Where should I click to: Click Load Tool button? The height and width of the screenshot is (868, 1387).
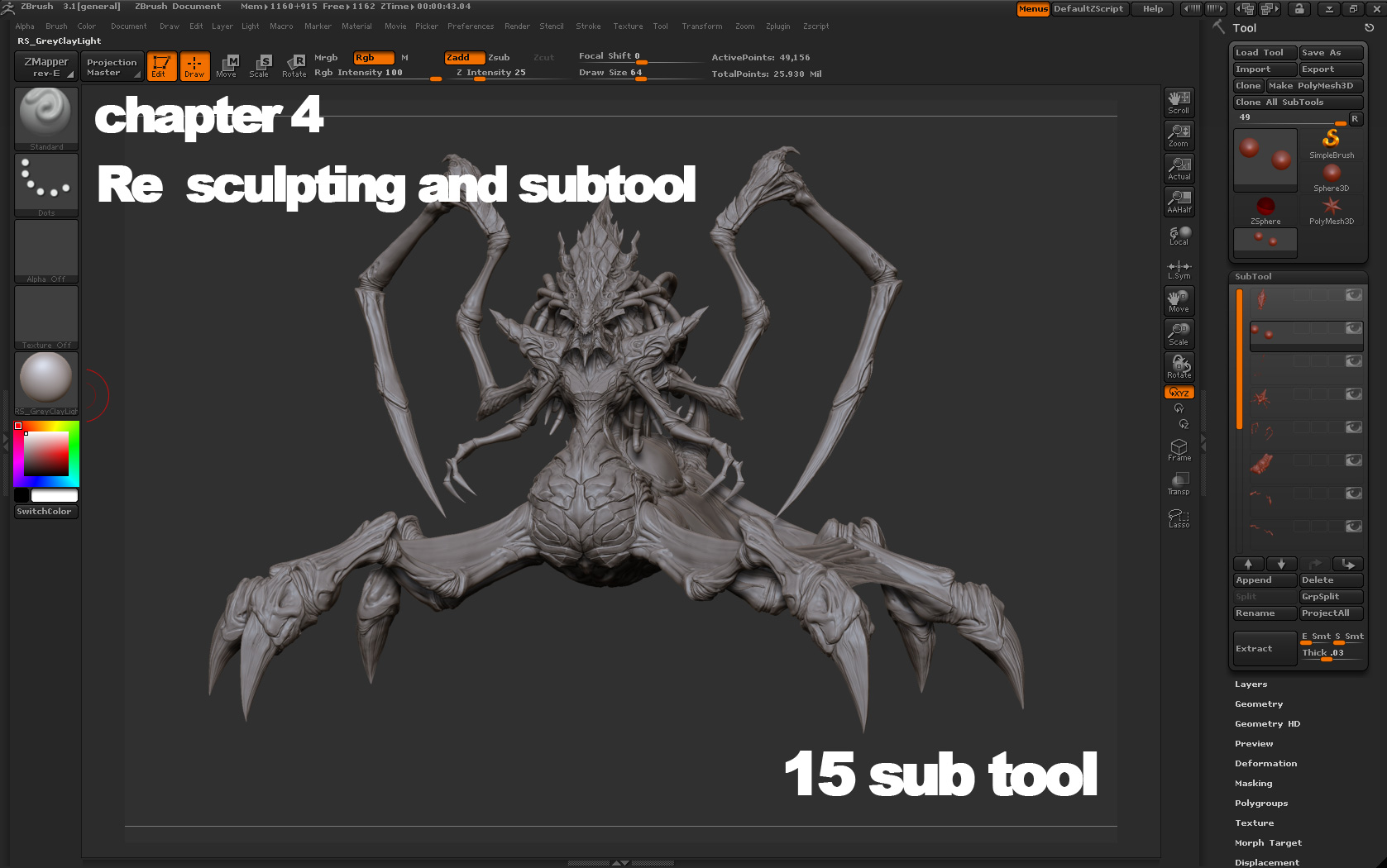pyautogui.click(x=1265, y=53)
